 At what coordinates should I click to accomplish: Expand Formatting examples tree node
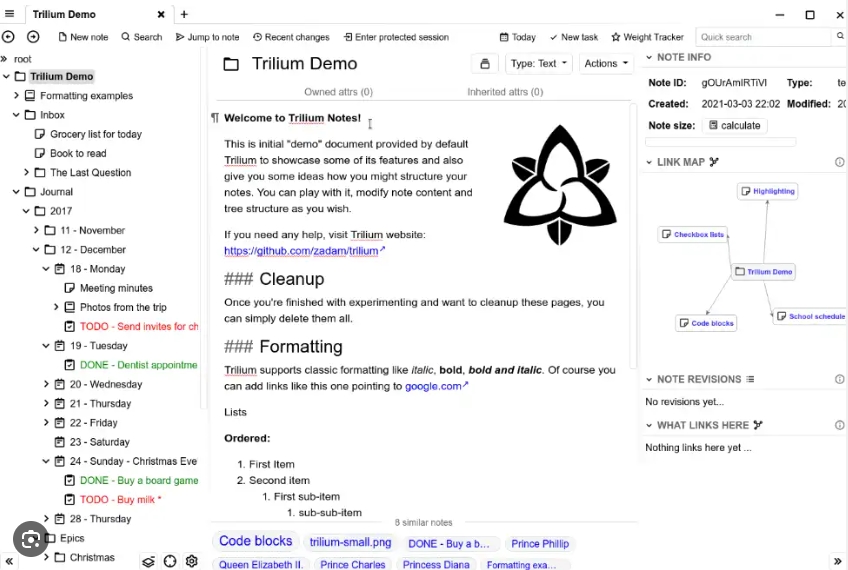point(16,96)
